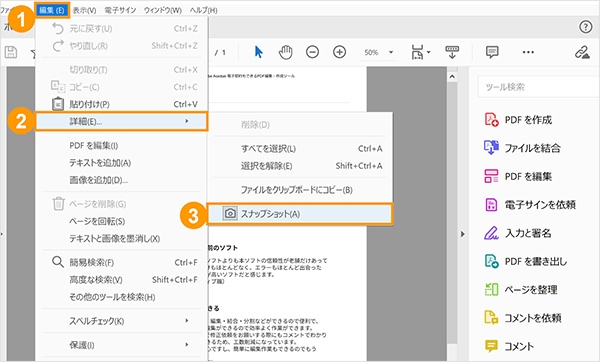Open the zoom level 50% dropdown
This screenshot has height=362, width=600.
(x=378, y=52)
